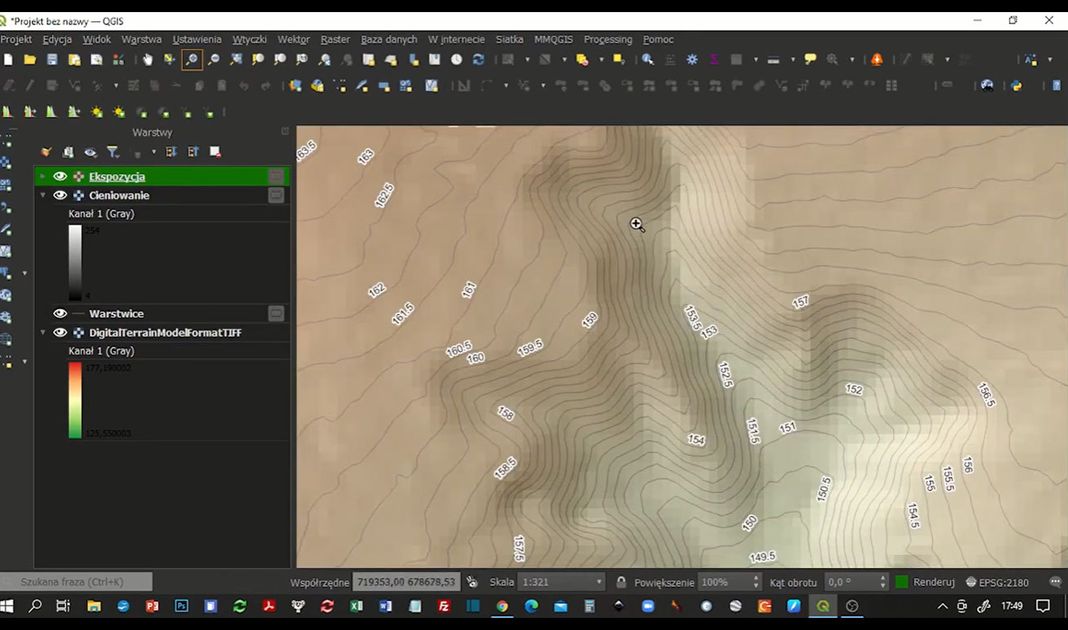The height and width of the screenshot is (630, 1068).
Task: Select the Warstwice layer in the panel
Action: [x=116, y=314]
